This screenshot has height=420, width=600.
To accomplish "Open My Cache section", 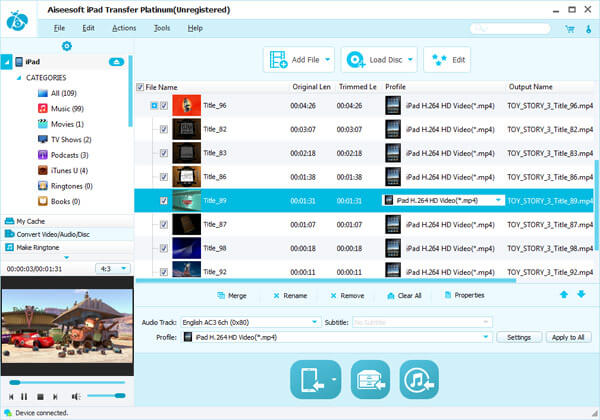I will coord(67,221).
